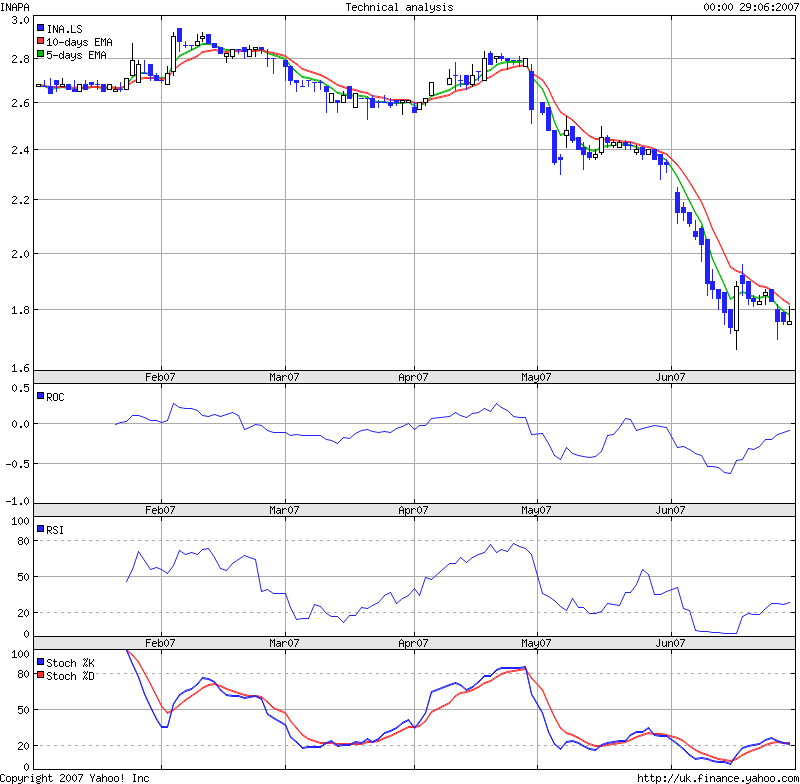This screenshot has height=784, width=800.
Task: Click the Copyright 2007 Yahoo! Inc text
Action: pyautogui.click(x=75, y=775)
